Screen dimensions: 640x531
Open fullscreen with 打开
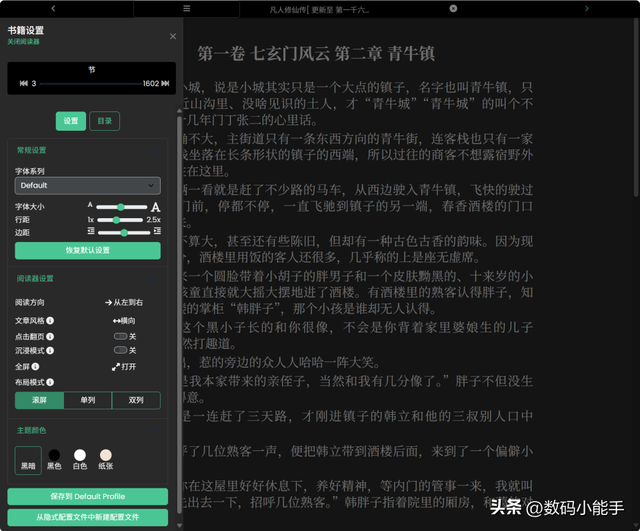tap(124, 367)
